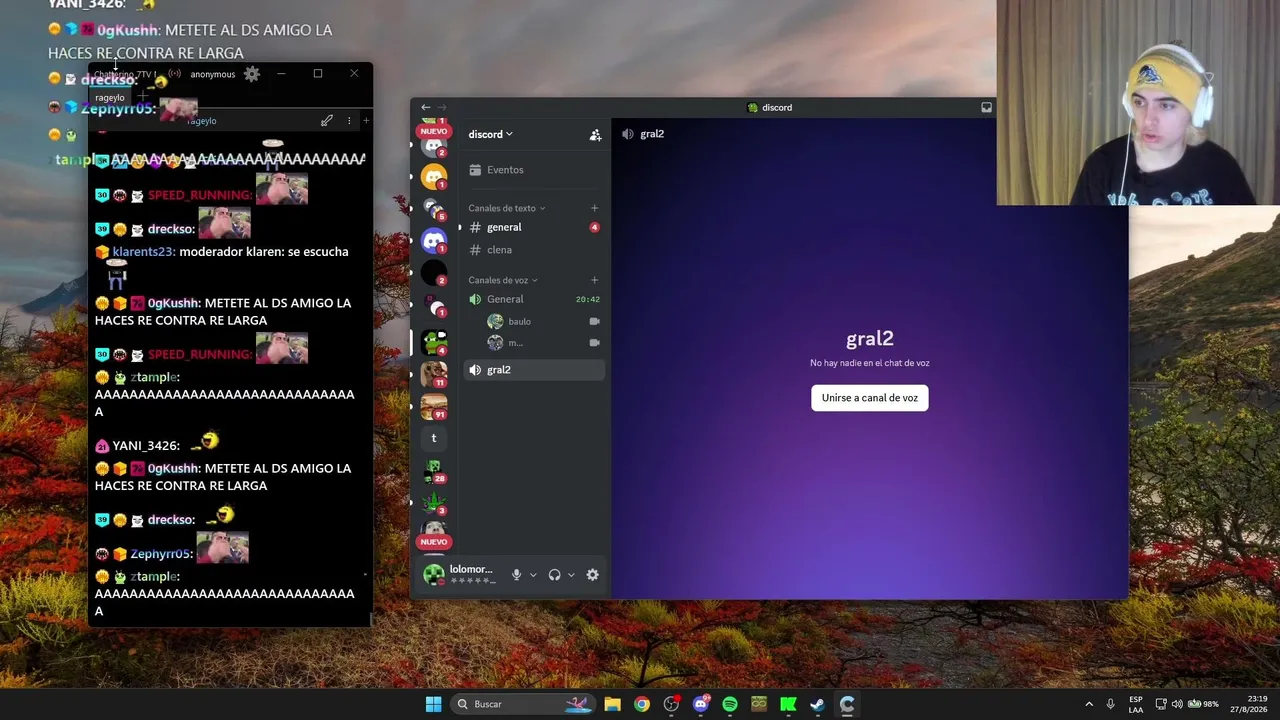Image resolution: width=1280 pixels, height=720 pixels.
Task: Click username klarents23 in Chatterino chat
Action: pyautogui.click(x=144, y=252)
